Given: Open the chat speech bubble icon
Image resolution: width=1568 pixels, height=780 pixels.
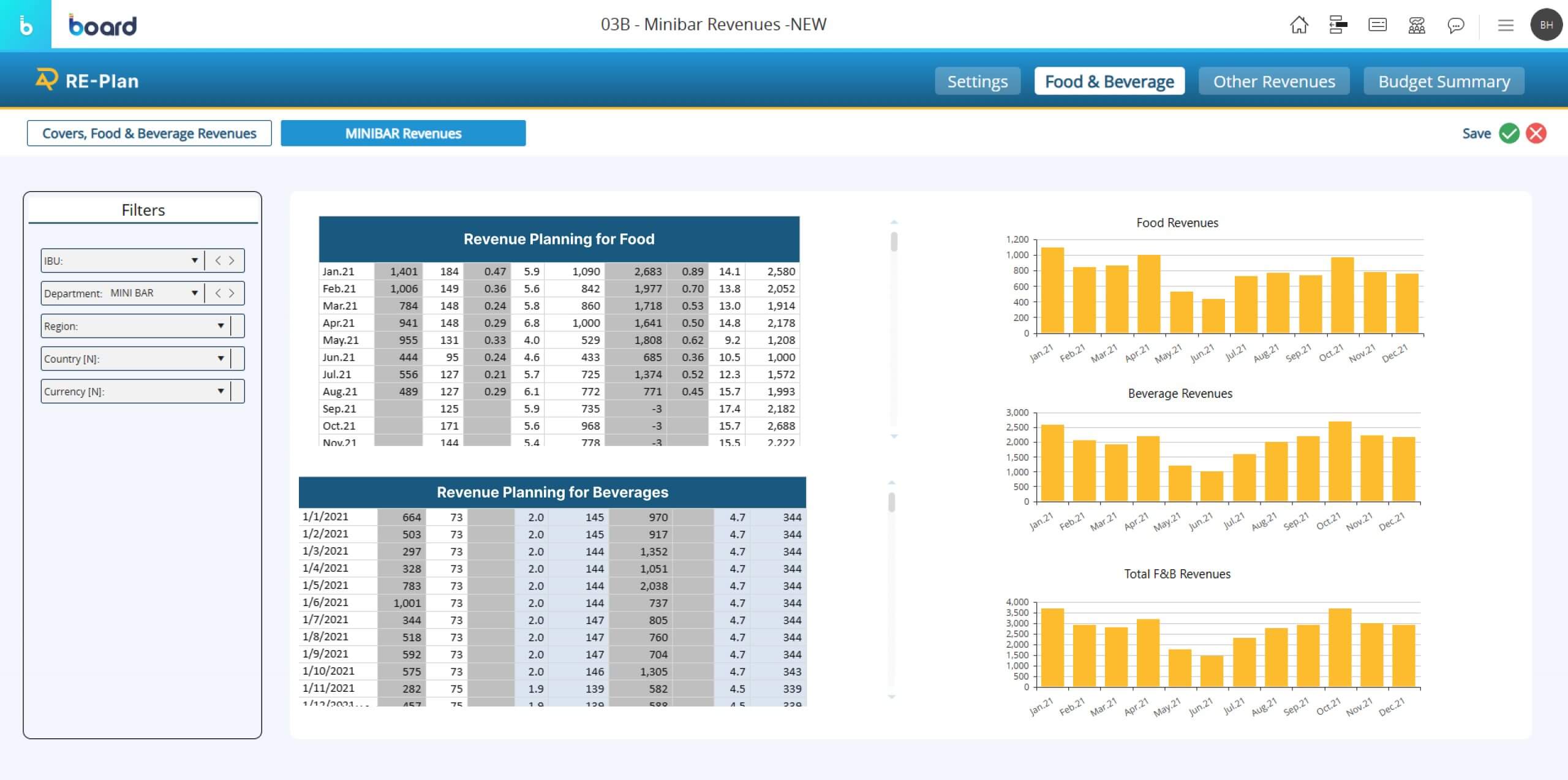Looking at the screenshot, I should (x=1455, y=25).
